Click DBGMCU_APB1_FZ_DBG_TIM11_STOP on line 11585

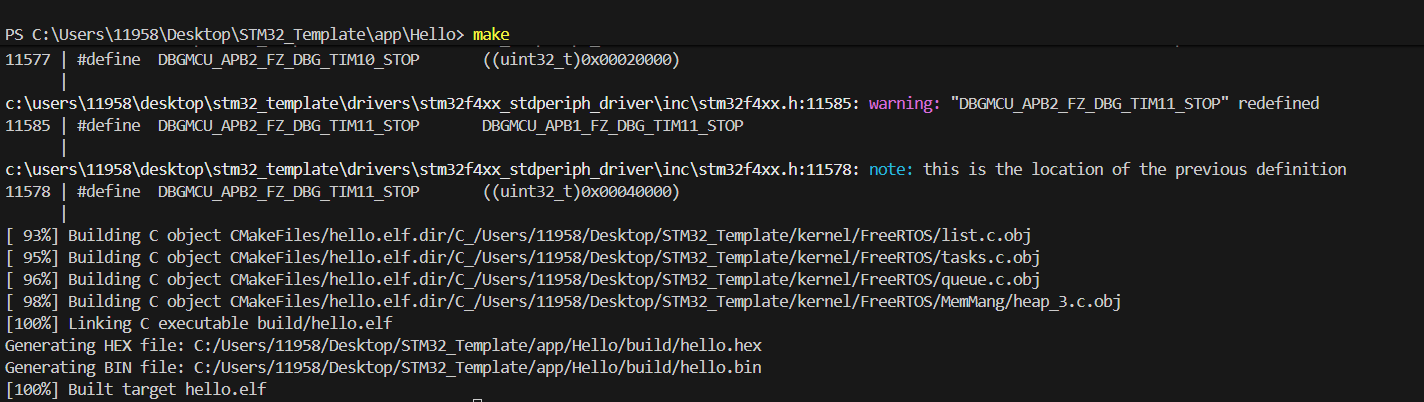tap(612, 126)
